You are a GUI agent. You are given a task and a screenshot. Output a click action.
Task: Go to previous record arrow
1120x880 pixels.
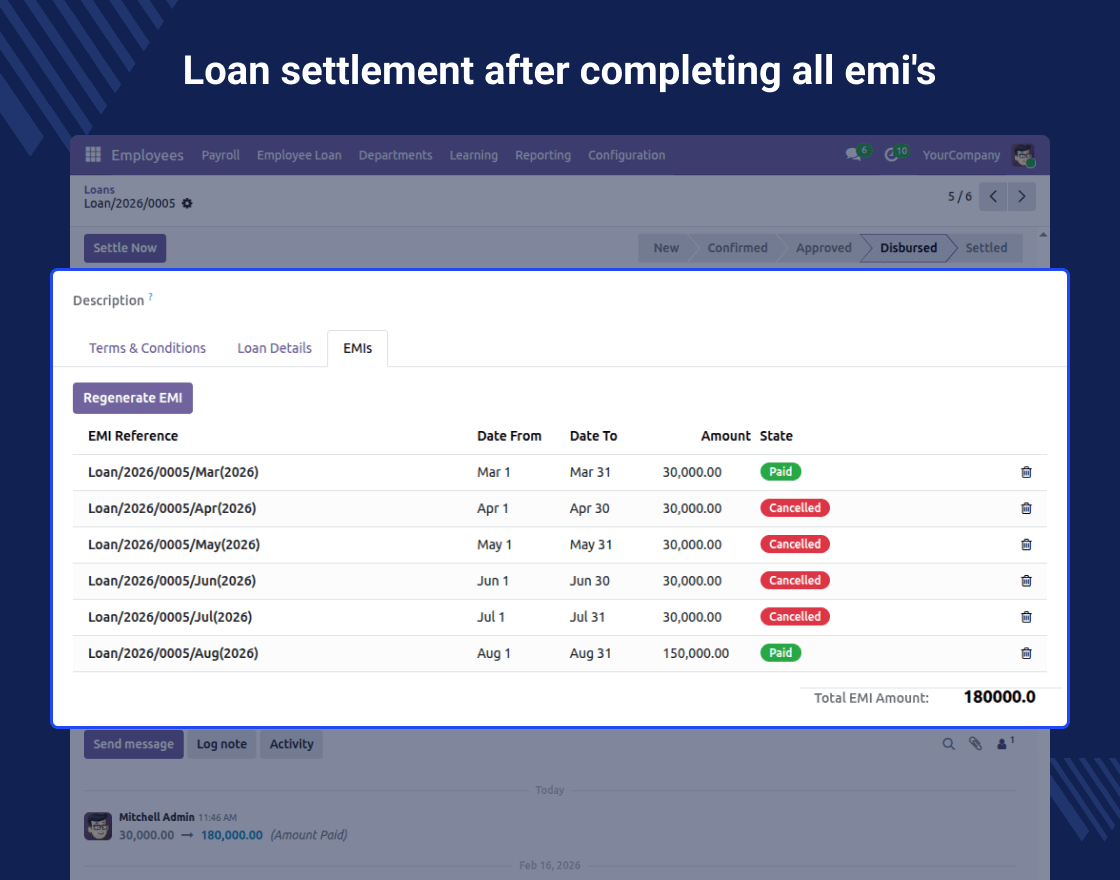click(x=993, y=196)
